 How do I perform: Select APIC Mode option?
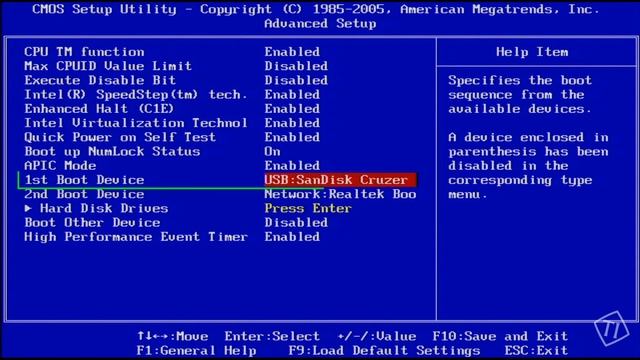coord(60,166)
